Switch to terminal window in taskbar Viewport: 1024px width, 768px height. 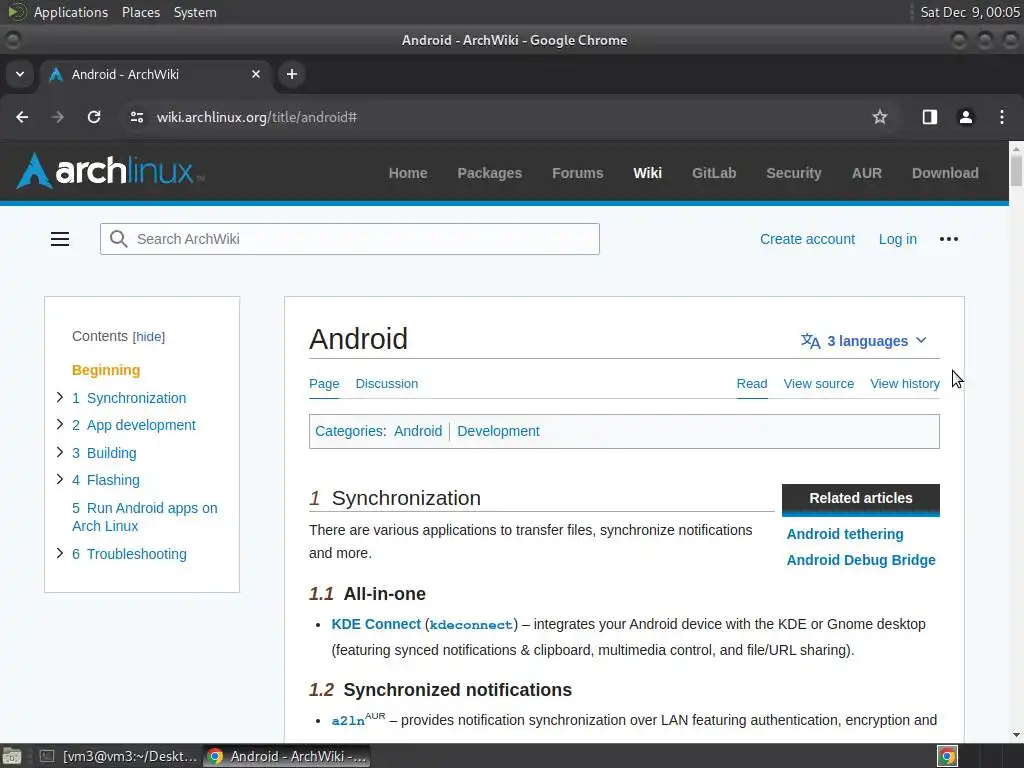point(118,756)
